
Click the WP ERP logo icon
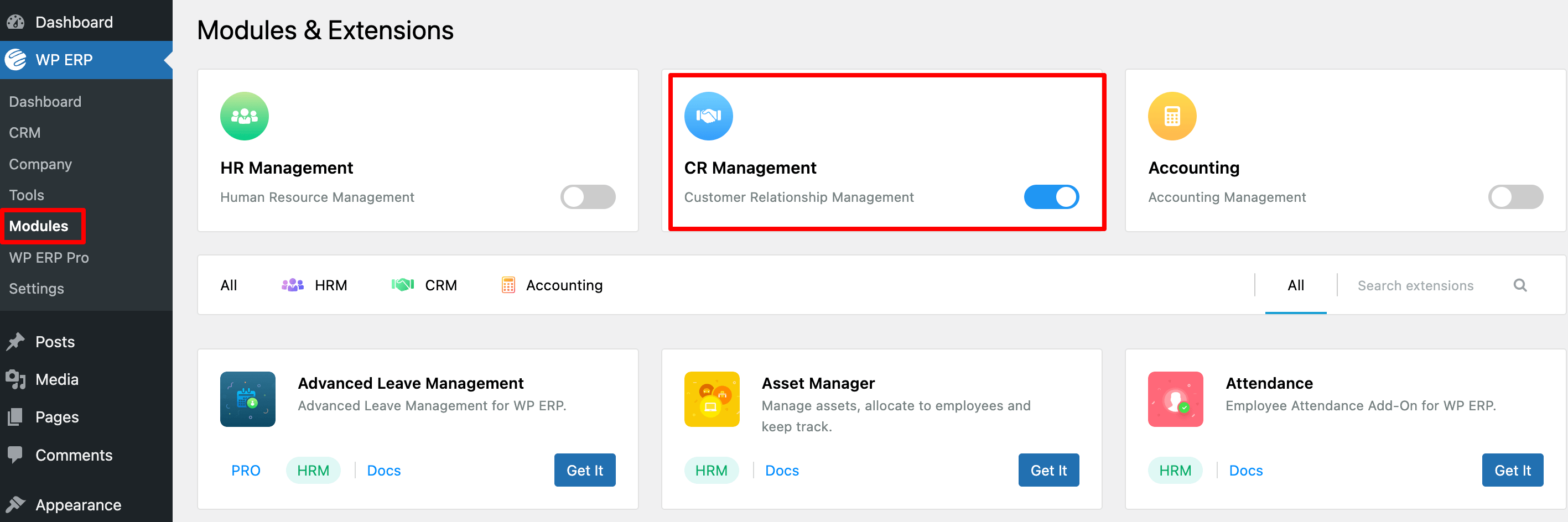[x=16, y=60]
